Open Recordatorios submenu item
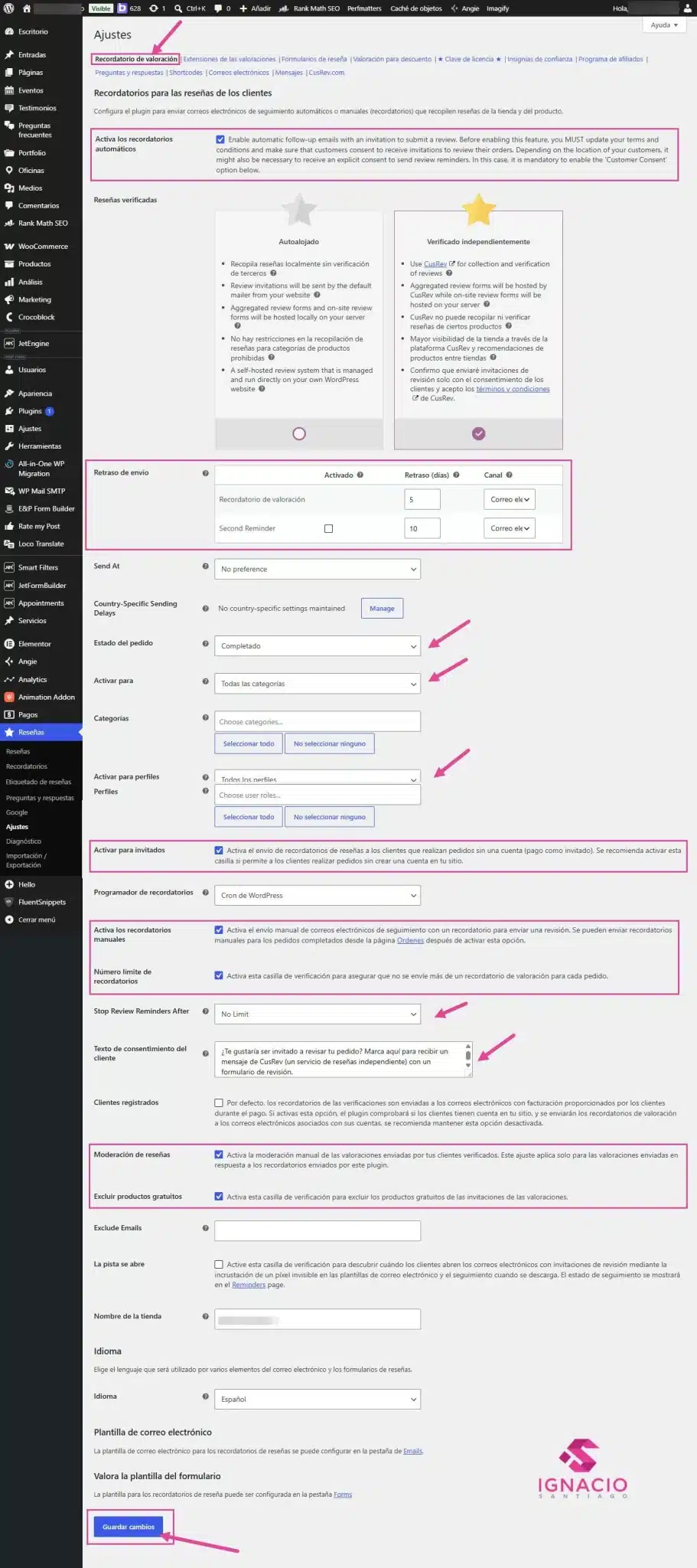 27,766
